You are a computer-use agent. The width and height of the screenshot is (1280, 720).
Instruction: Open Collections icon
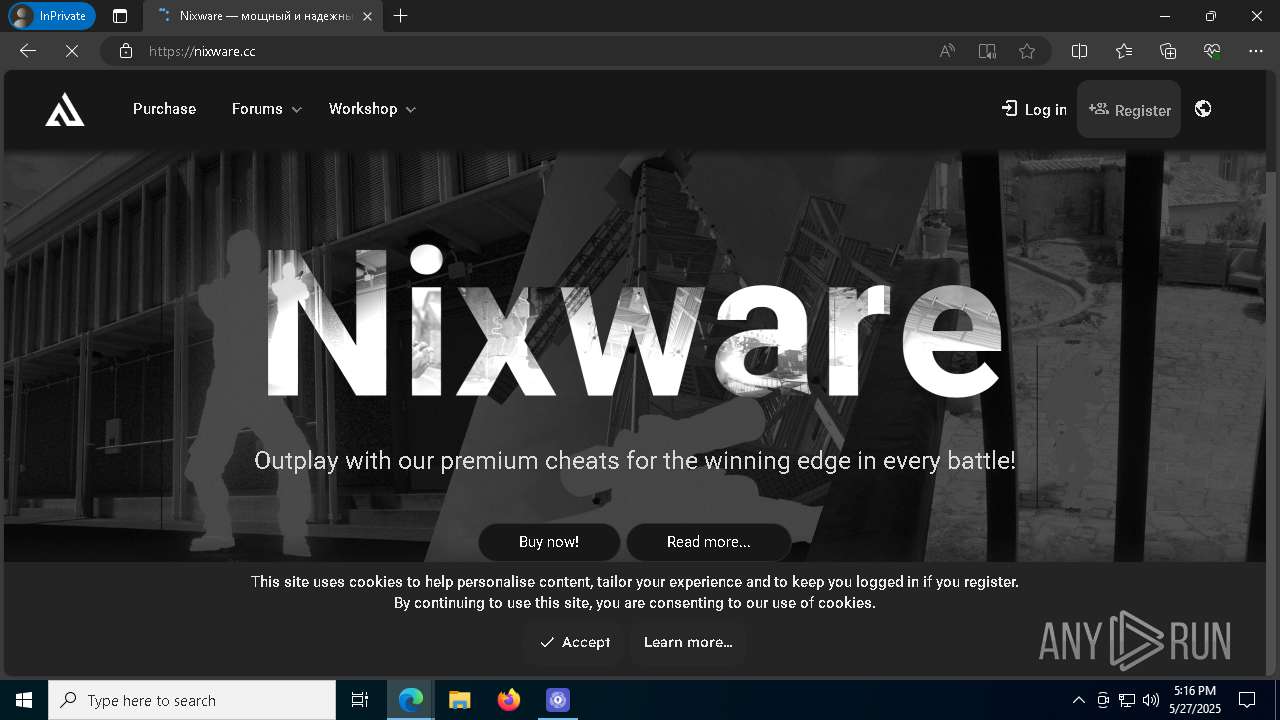[1168, 51]
